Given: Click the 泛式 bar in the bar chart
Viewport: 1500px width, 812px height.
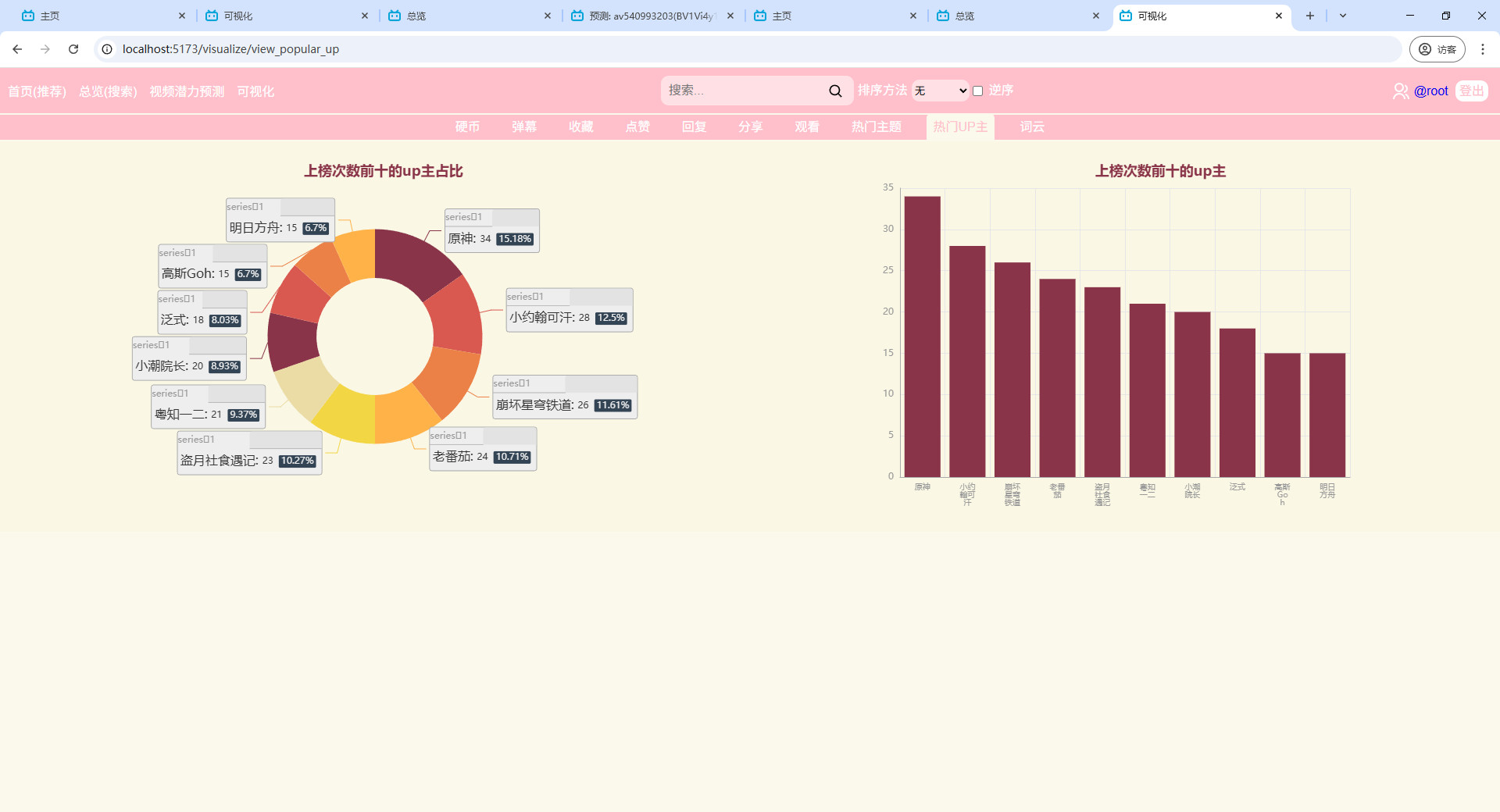Looking at the screenshot, I should [1237, 403].
